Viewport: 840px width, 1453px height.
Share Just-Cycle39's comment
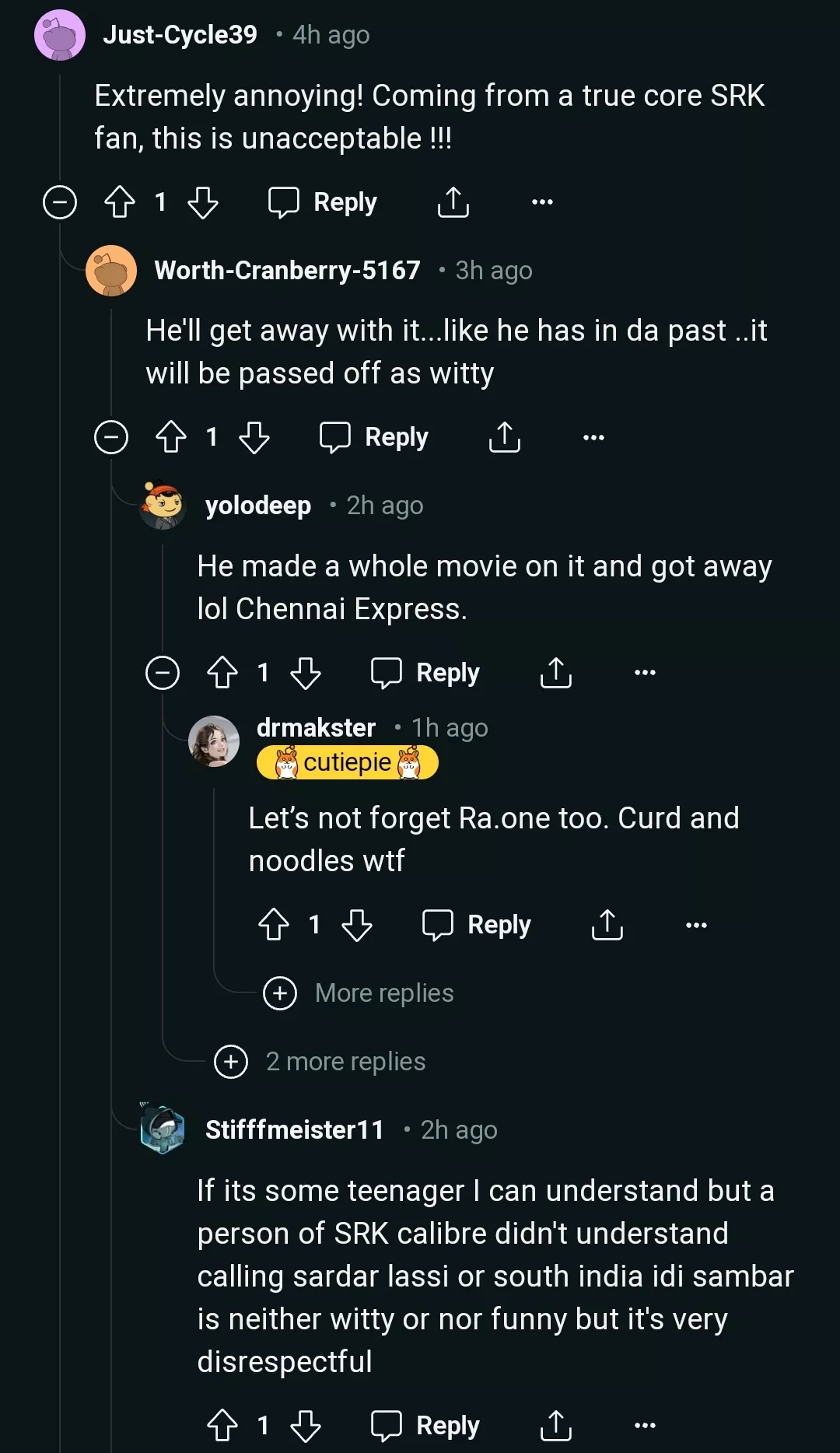pos(453,202)
